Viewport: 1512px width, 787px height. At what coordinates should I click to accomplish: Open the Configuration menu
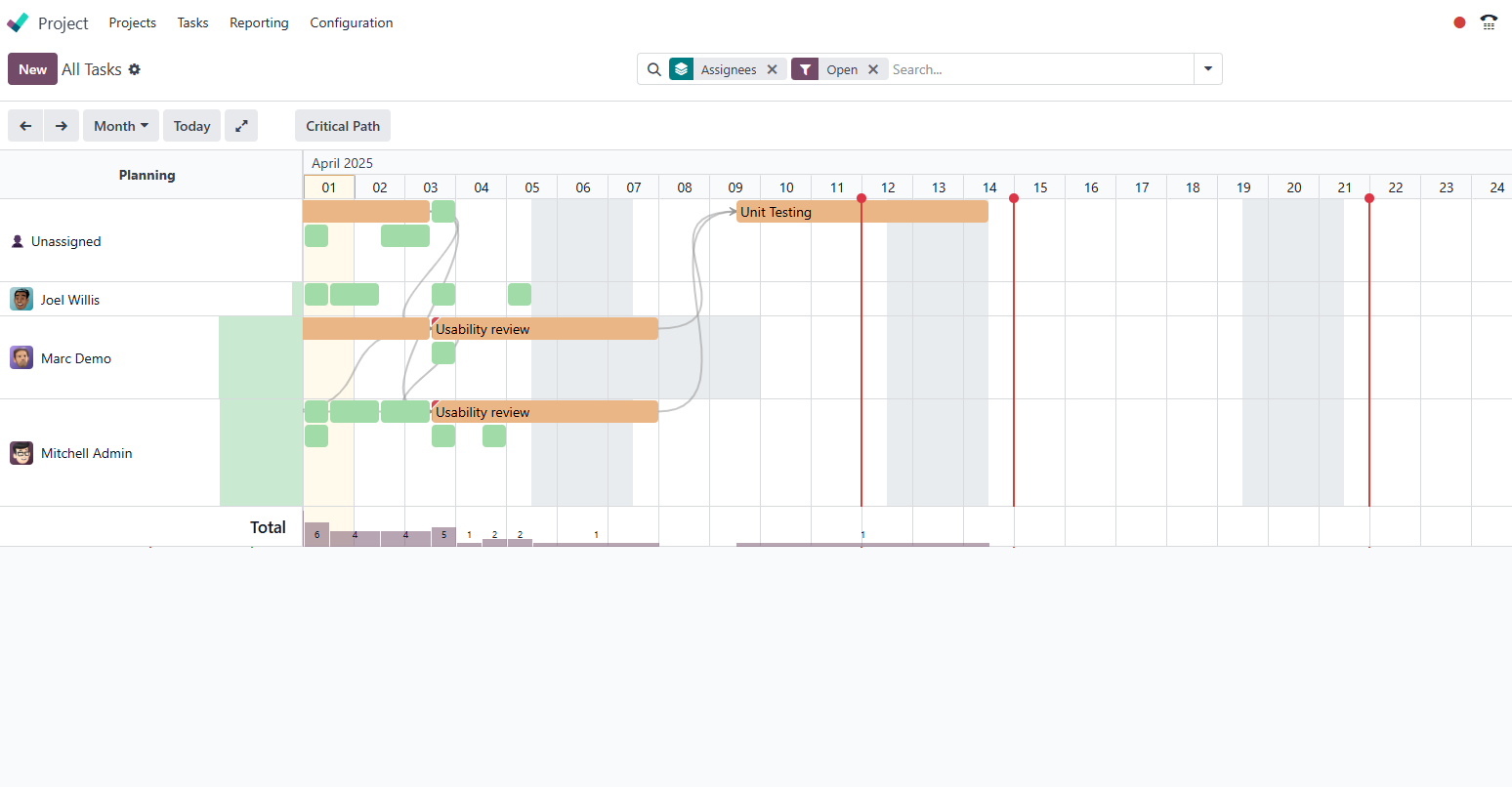(352, 22)
